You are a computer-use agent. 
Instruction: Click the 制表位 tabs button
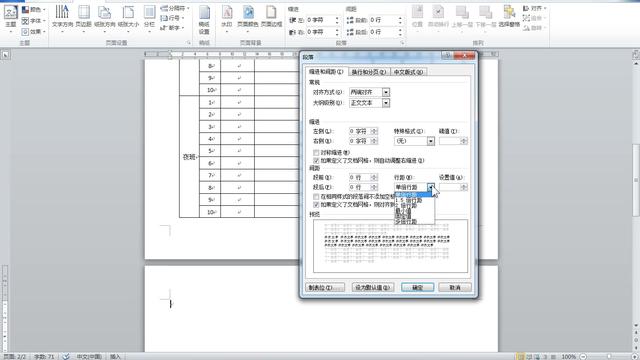[325, 287]
